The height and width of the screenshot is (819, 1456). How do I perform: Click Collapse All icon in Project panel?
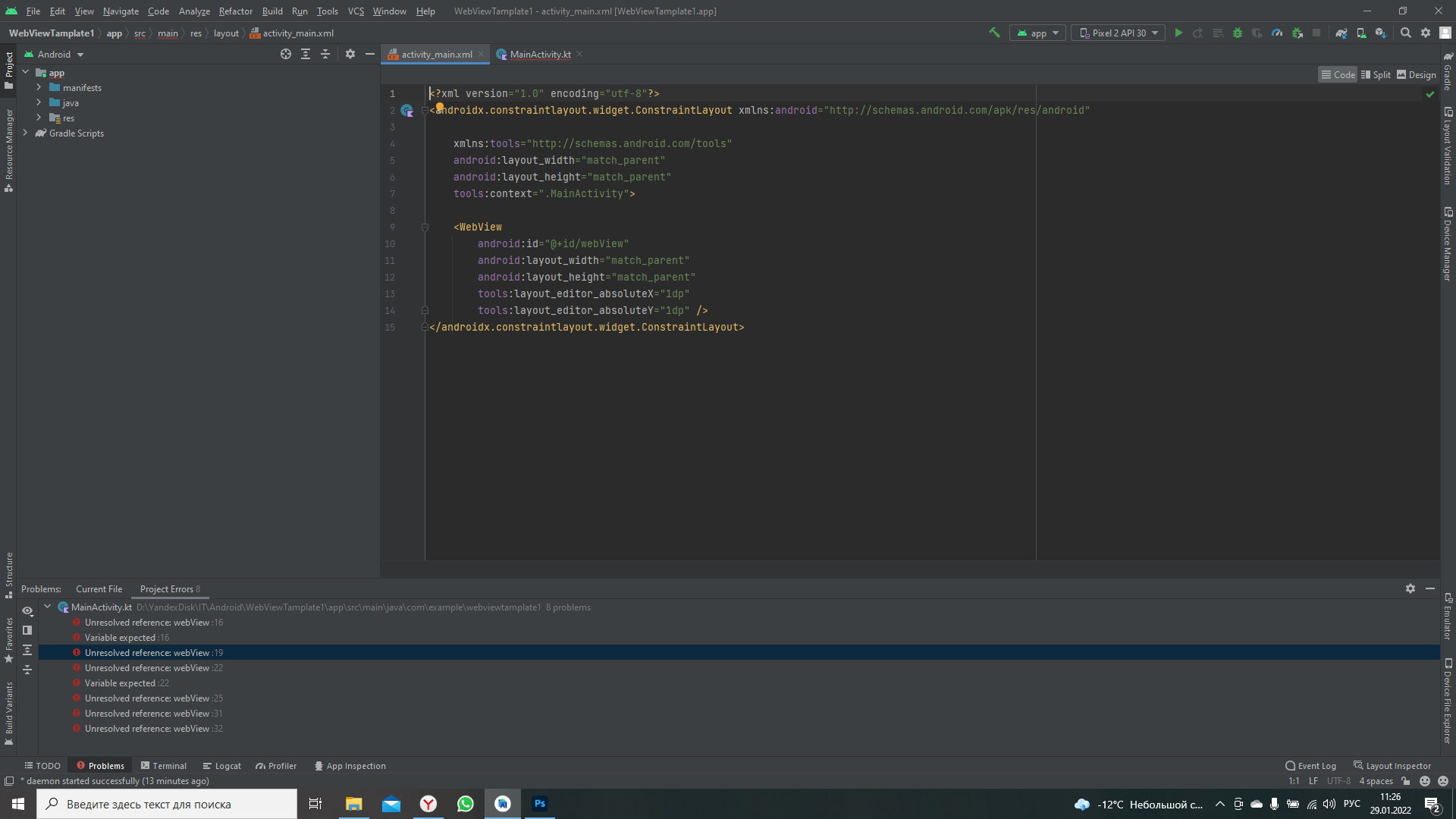pos(325,54)
